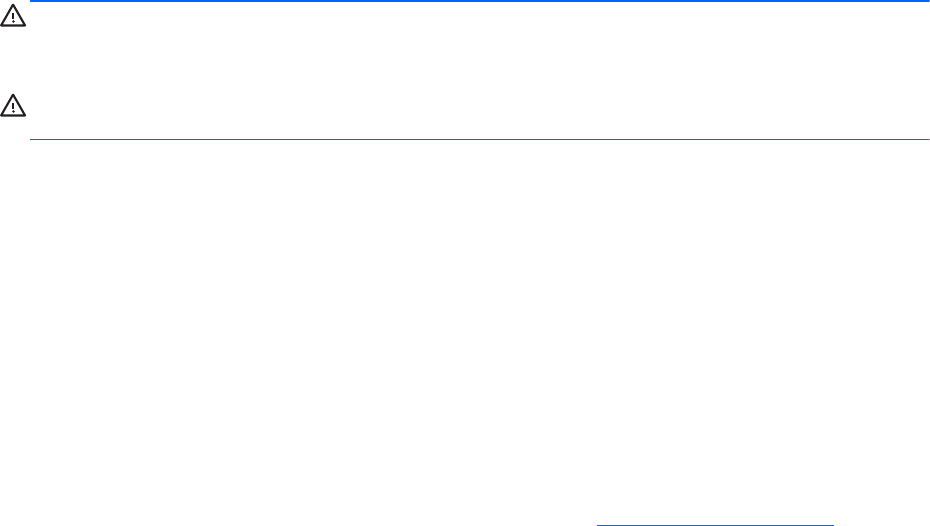Click the second warning triangle icon
Viewport: 930px width, 526px height.
pos(17,105)
